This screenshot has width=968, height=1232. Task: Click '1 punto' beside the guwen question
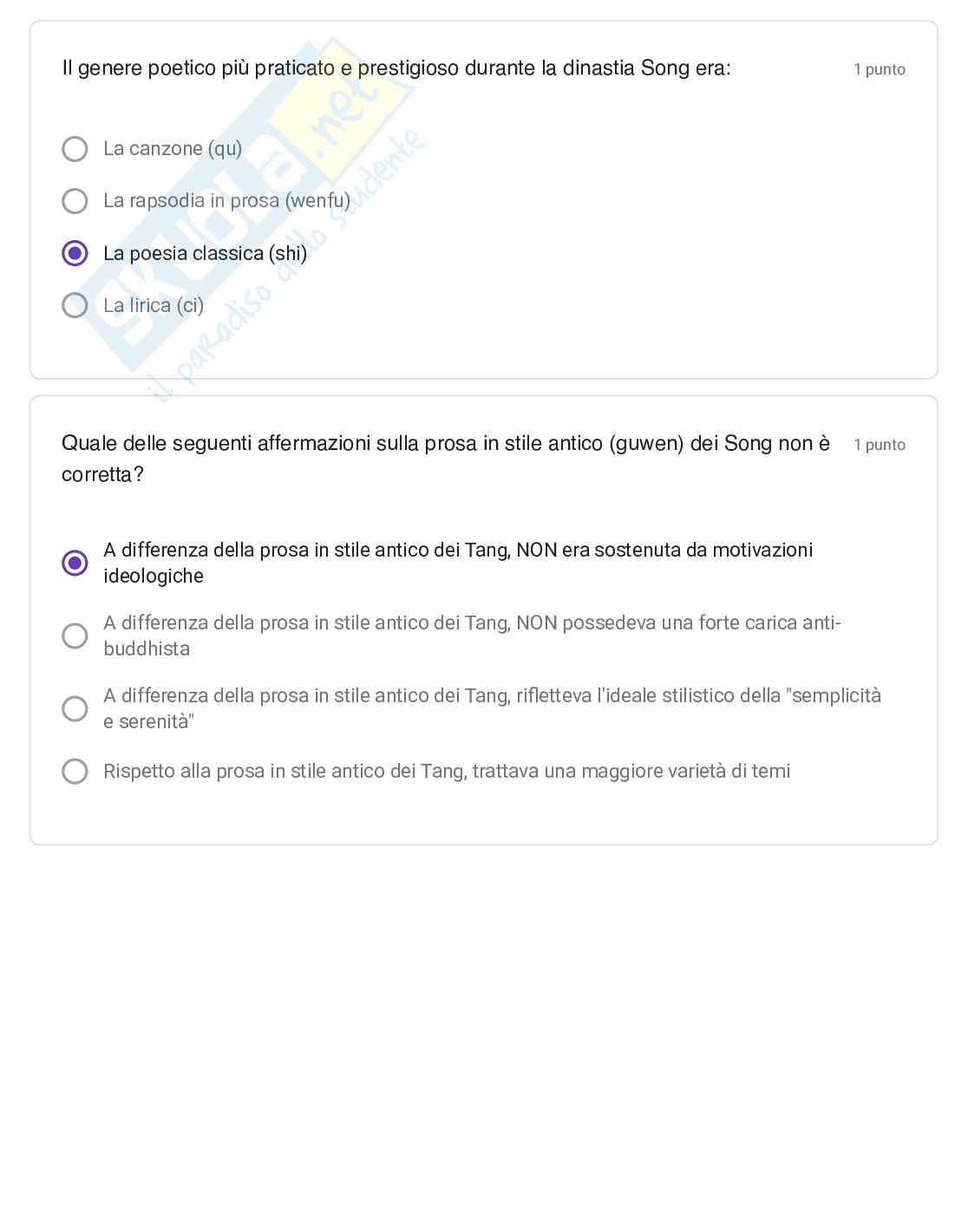click(x=879, y=445)
